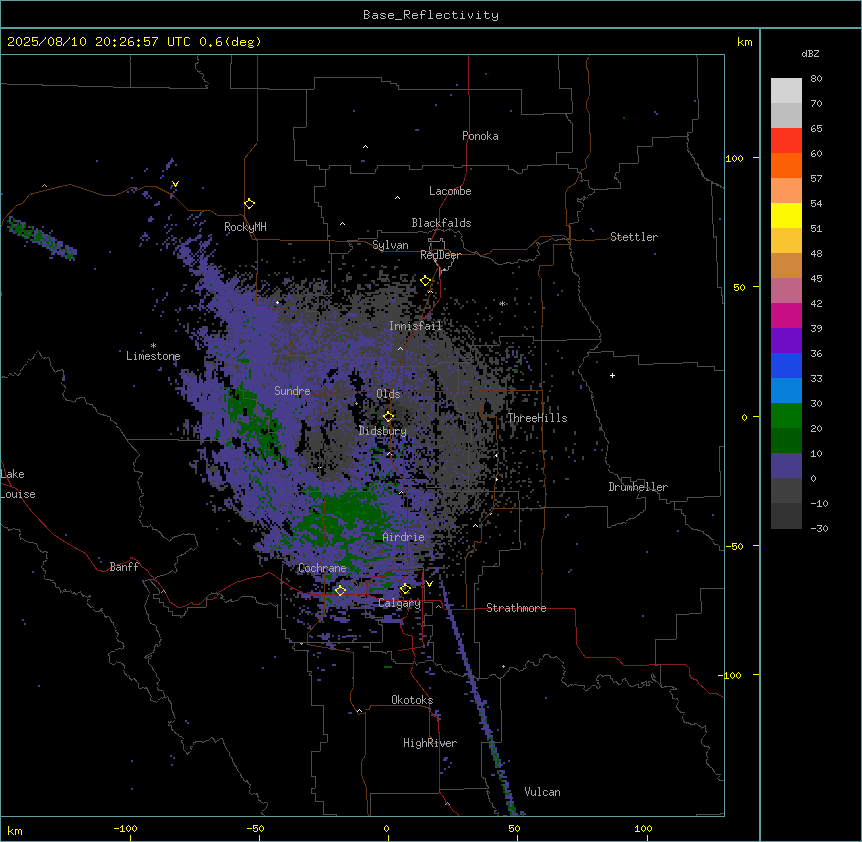Click the Drumheller label

(638, 487)
